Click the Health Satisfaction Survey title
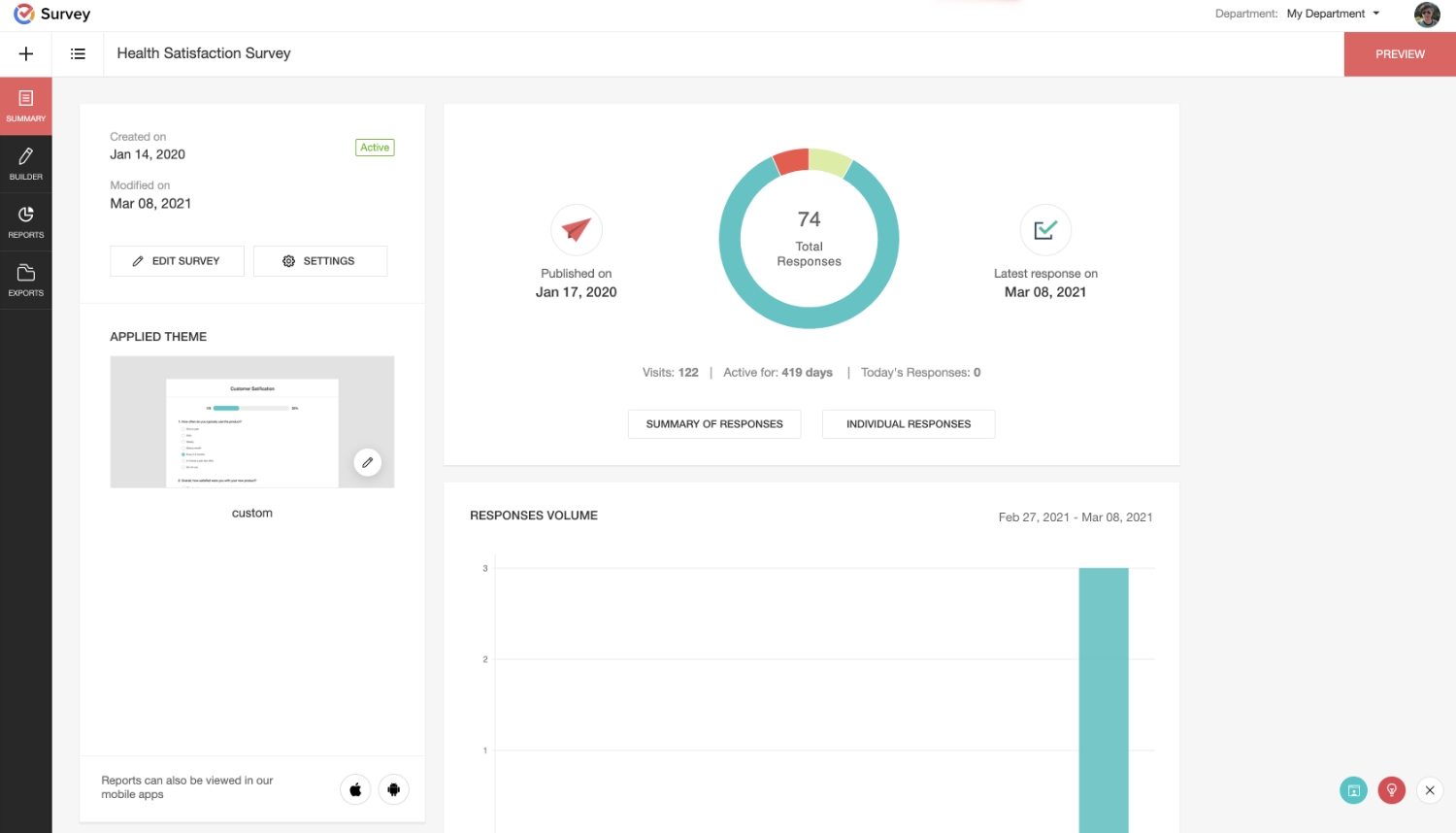 coord(204,53)
